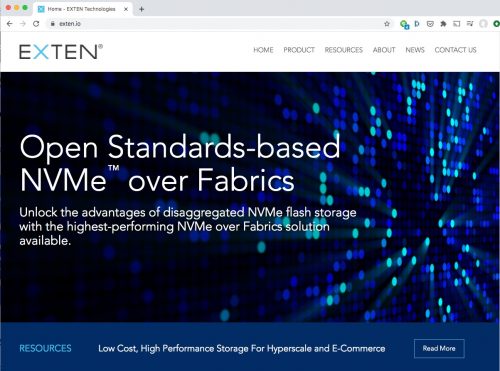Click the green update icon at toolbar end
This screenshot has height=371, width=500.
496,24
